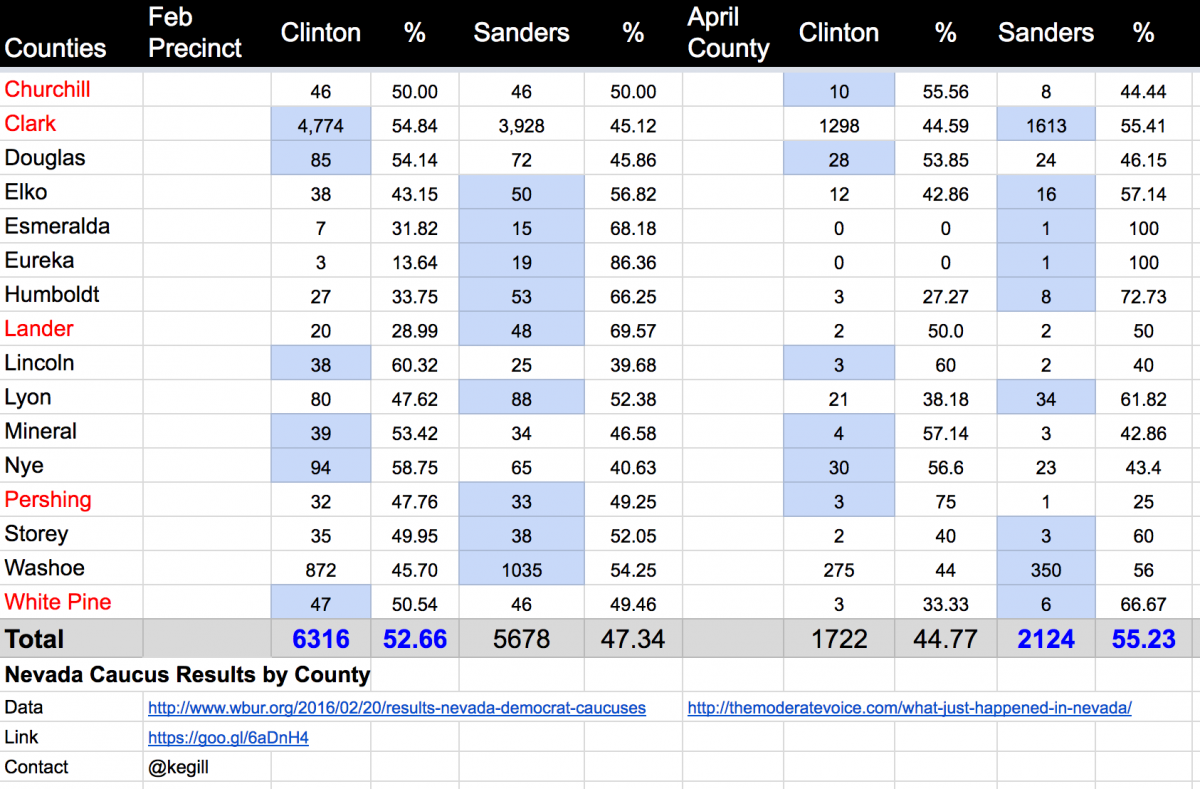The height and width of the screenshot is (789, 1200).
Task: Open the wbur.org Nevada results link
Action: pos(397,708)
